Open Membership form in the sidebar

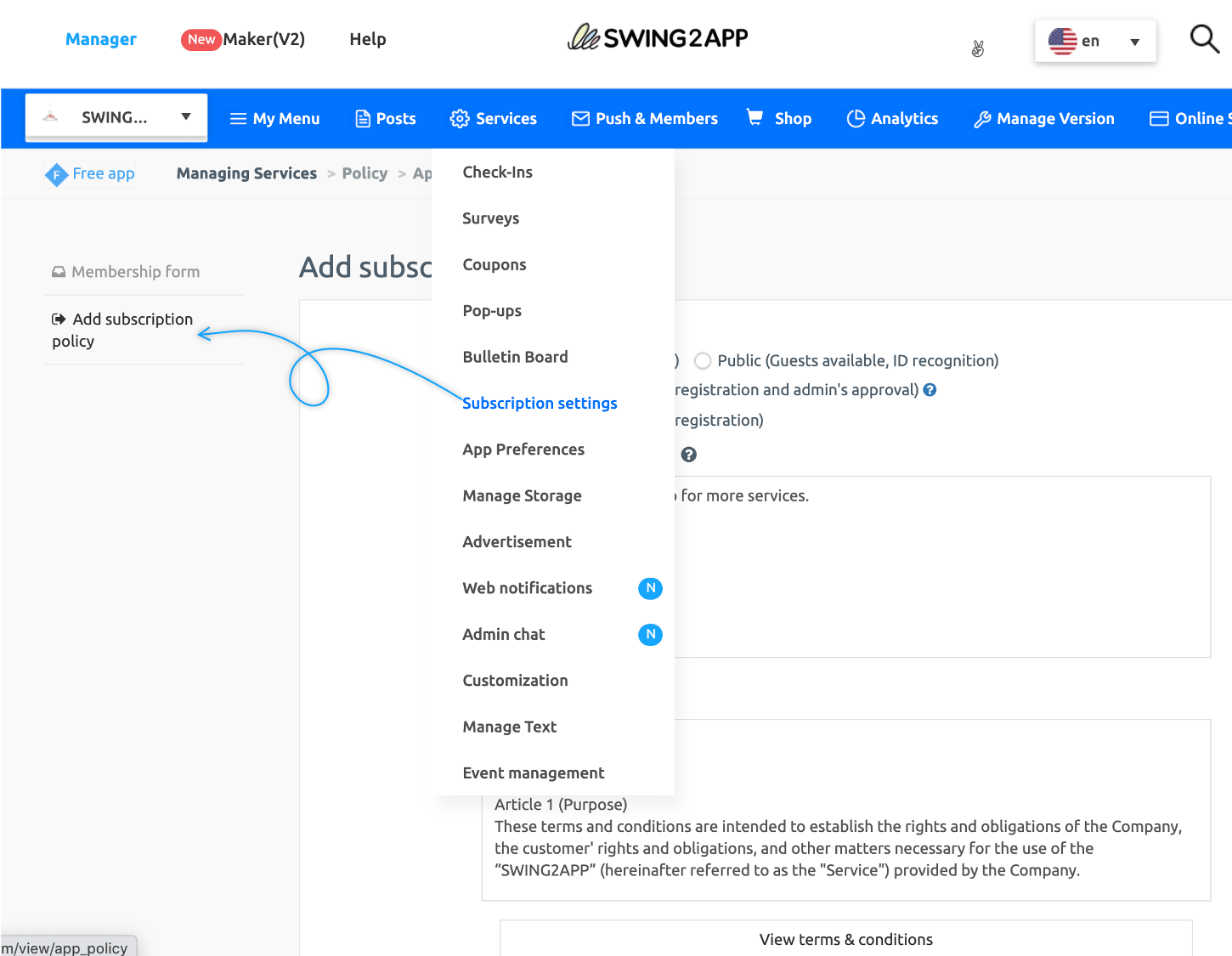[x=135, y=272]
